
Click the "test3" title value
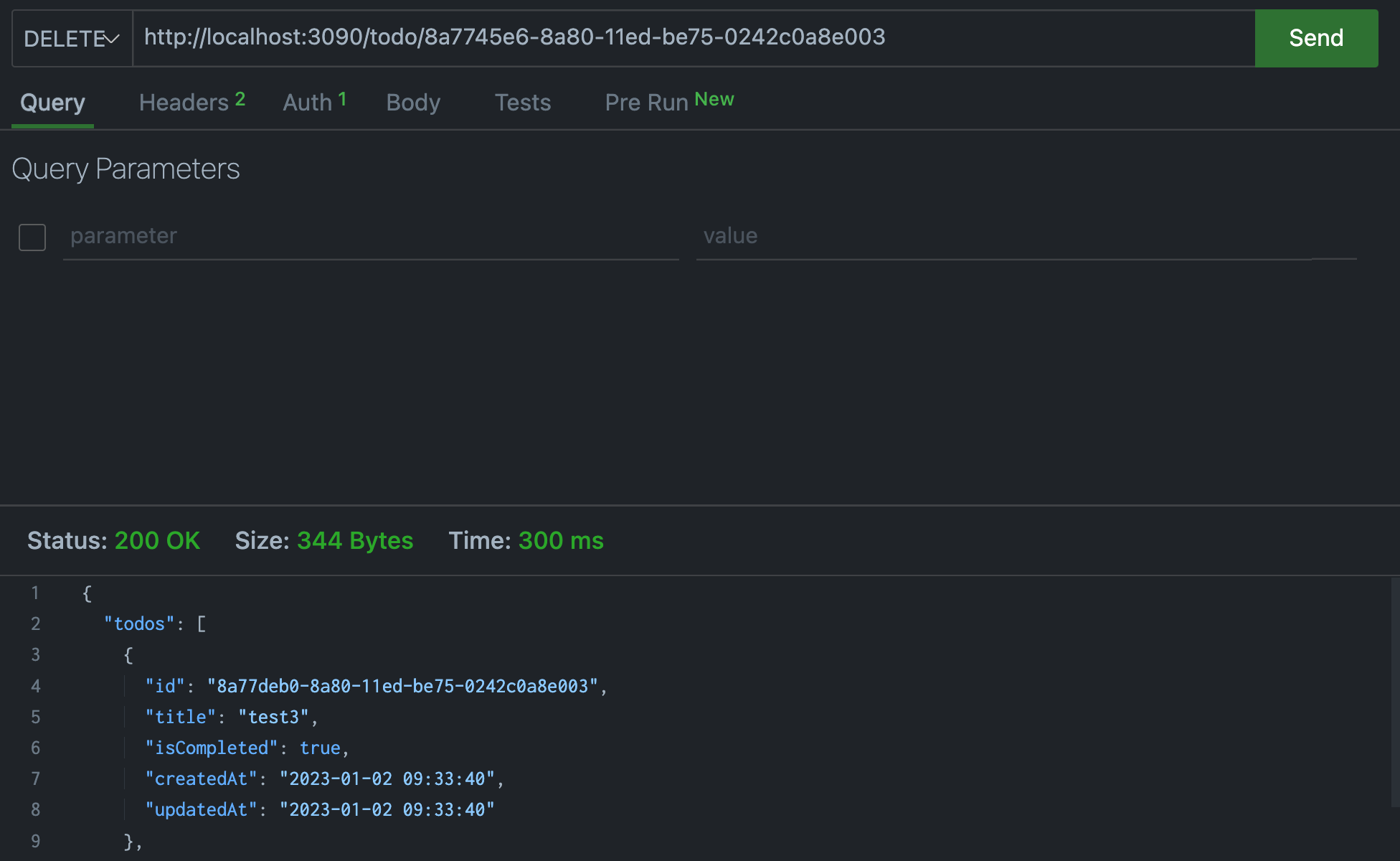click(273, 717)
